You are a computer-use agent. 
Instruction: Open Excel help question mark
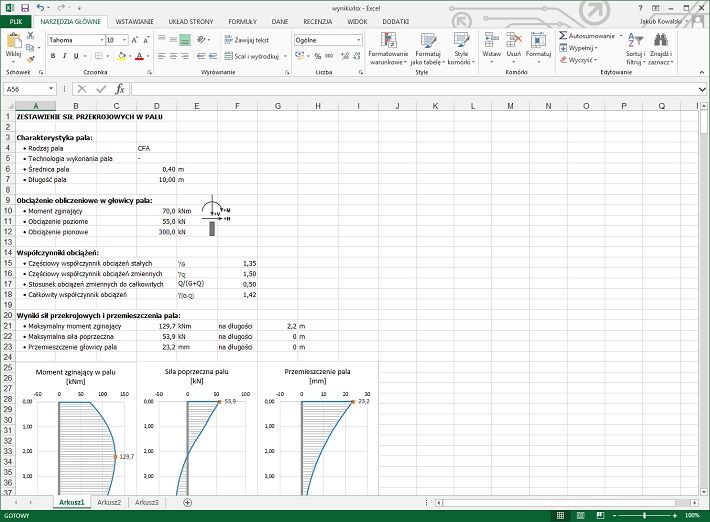point(640,8)
